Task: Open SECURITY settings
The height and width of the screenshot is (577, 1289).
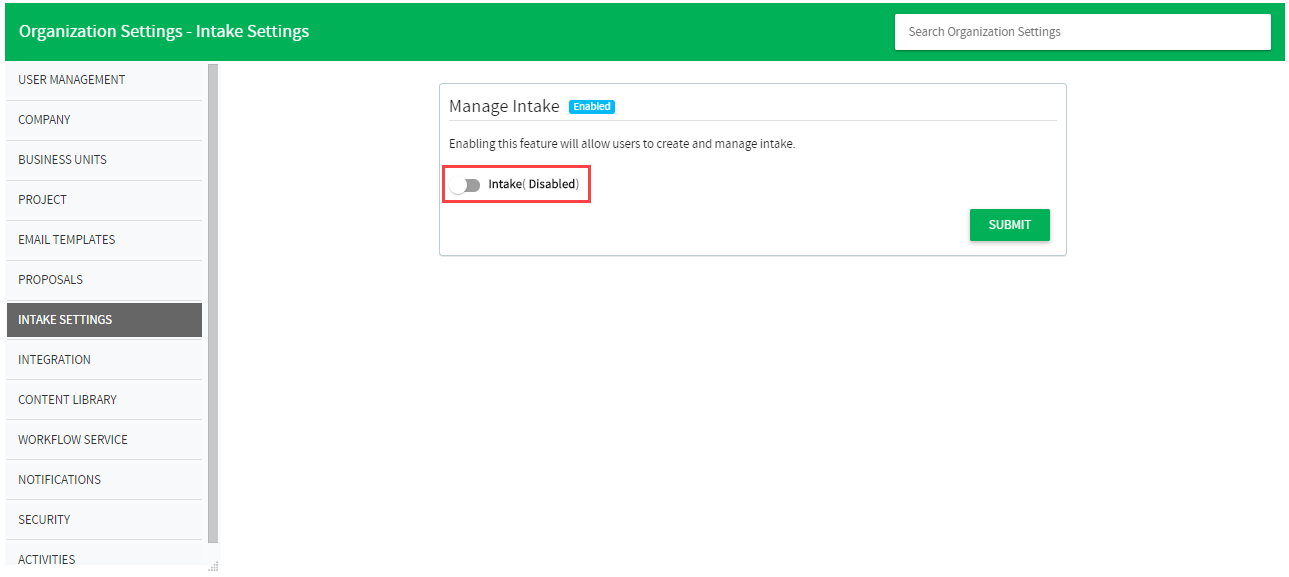Action: pos(104,520)
